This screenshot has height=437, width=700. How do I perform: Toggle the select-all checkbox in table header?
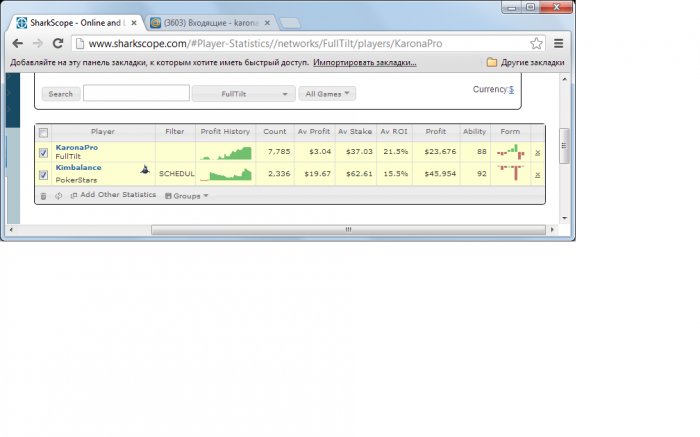pyautogui.click(x=43, y=133)
